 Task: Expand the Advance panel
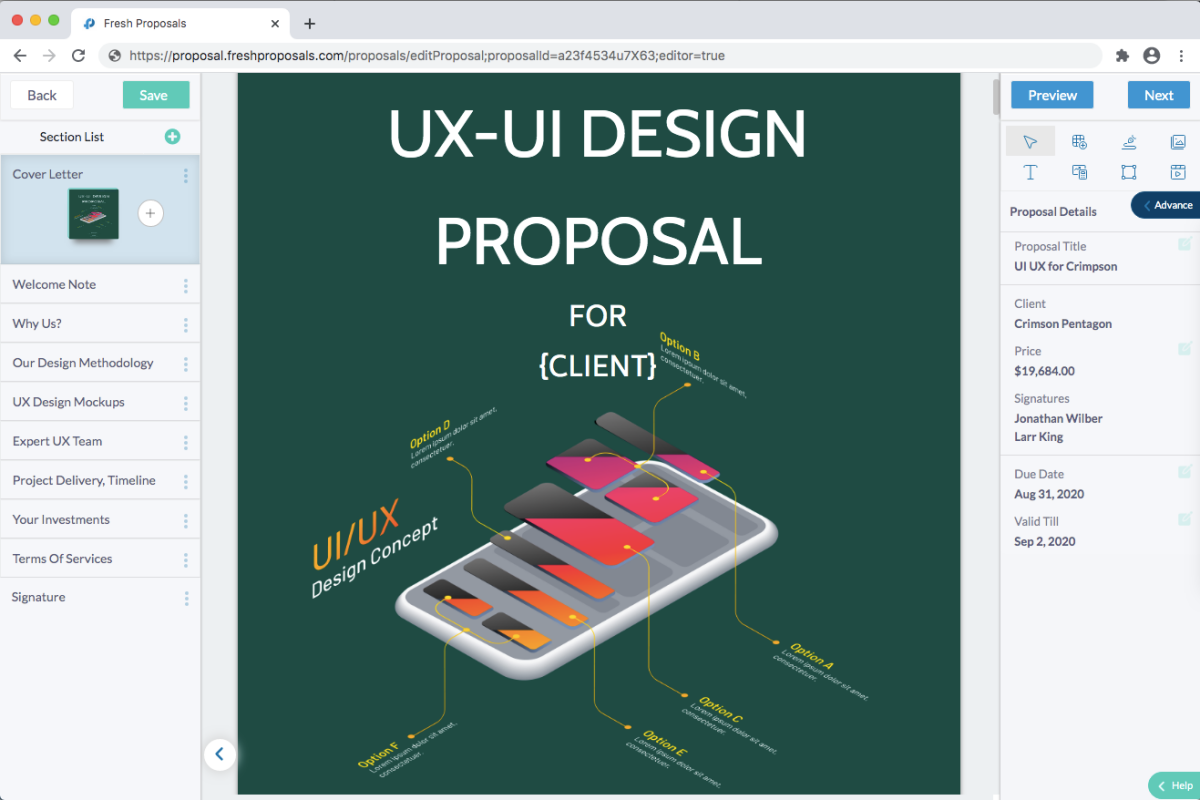(1166, 205)
